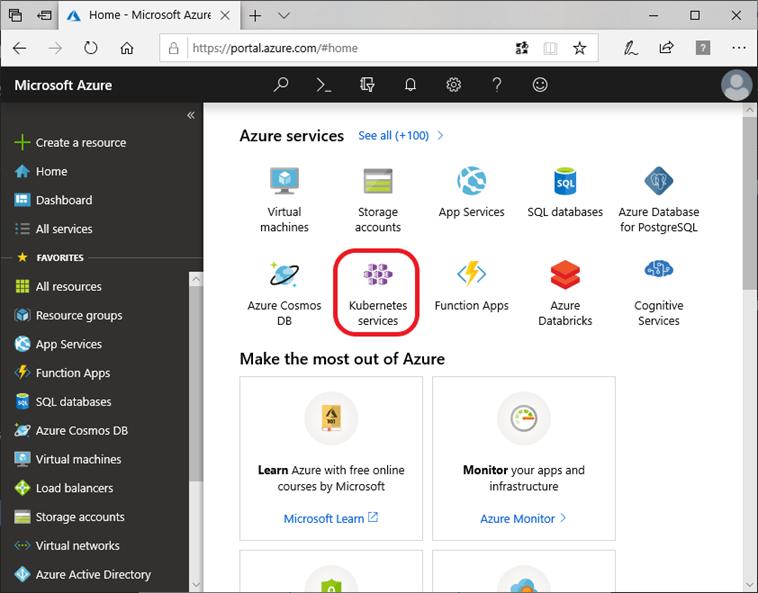Image resolution: width=758 pixels, height=593 pixels.
Task: Go to Dashboard in sidebar
Action: tap(63, 200)
